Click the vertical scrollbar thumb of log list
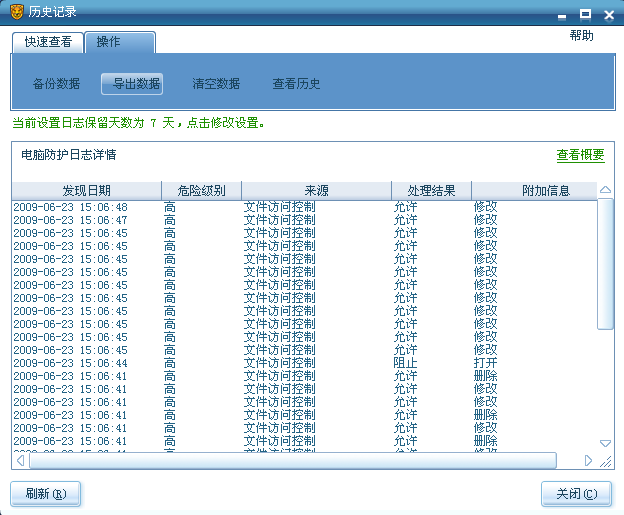Viewport: 624px width, 515px height. (605, 264)
